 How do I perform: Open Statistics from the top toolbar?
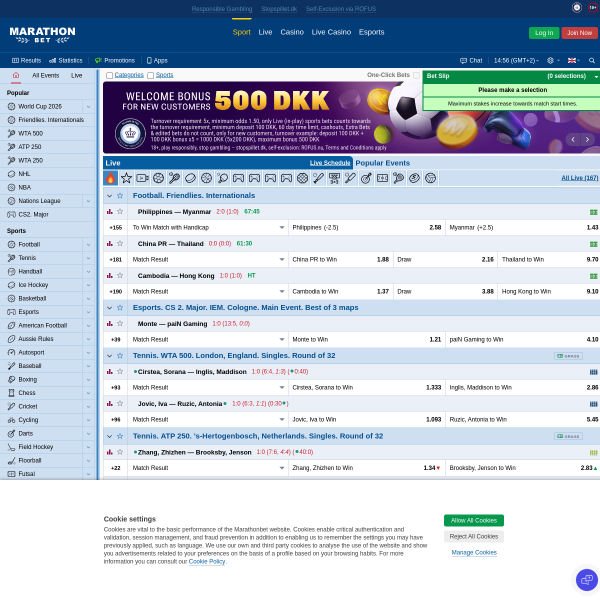(x=65, y=60)
